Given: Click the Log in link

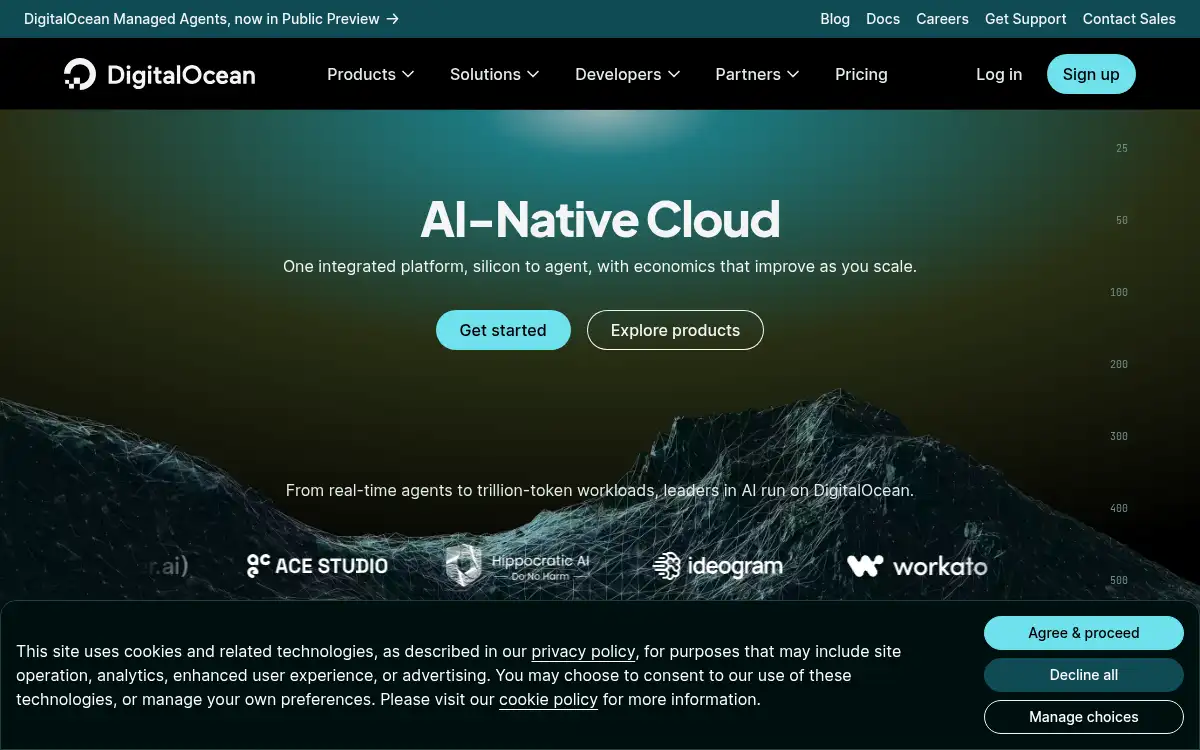Looking at the screenshot, I should tap(999, 74).
